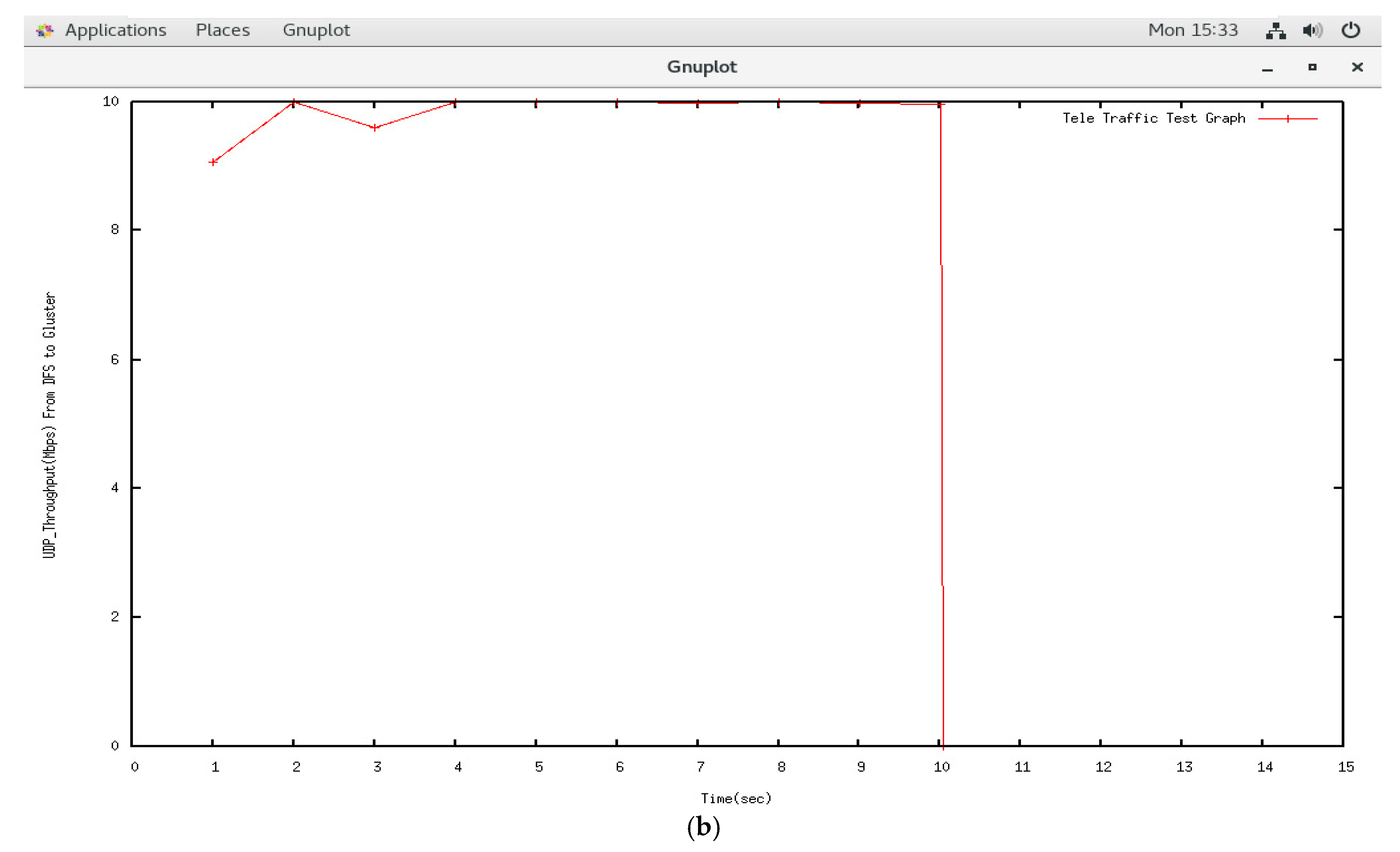Click the power button icon
This screenshot has height=852, width=1400.
pyautogui.click(x=1351, y=30)
